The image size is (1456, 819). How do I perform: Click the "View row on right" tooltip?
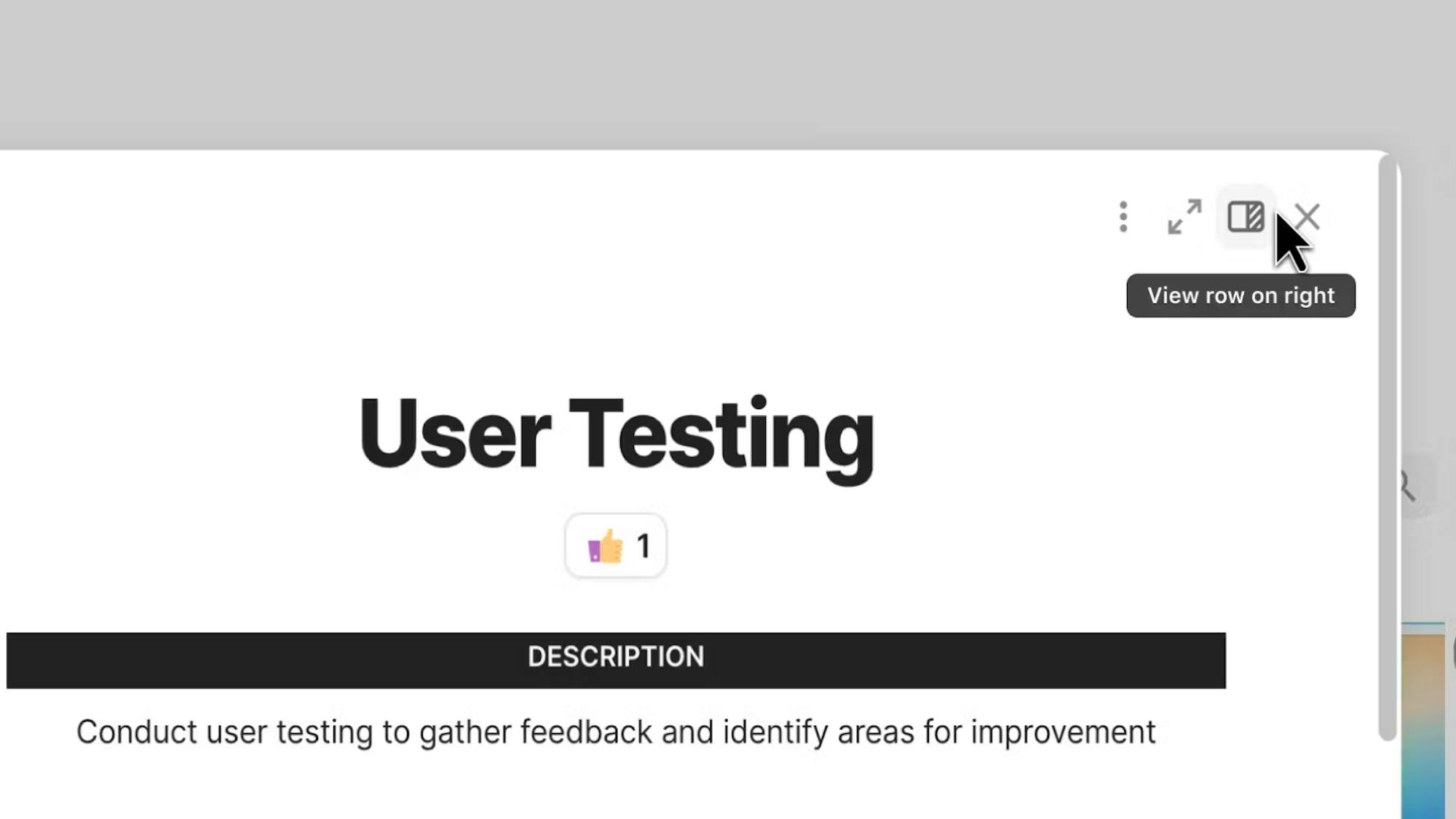point(1241,296)
